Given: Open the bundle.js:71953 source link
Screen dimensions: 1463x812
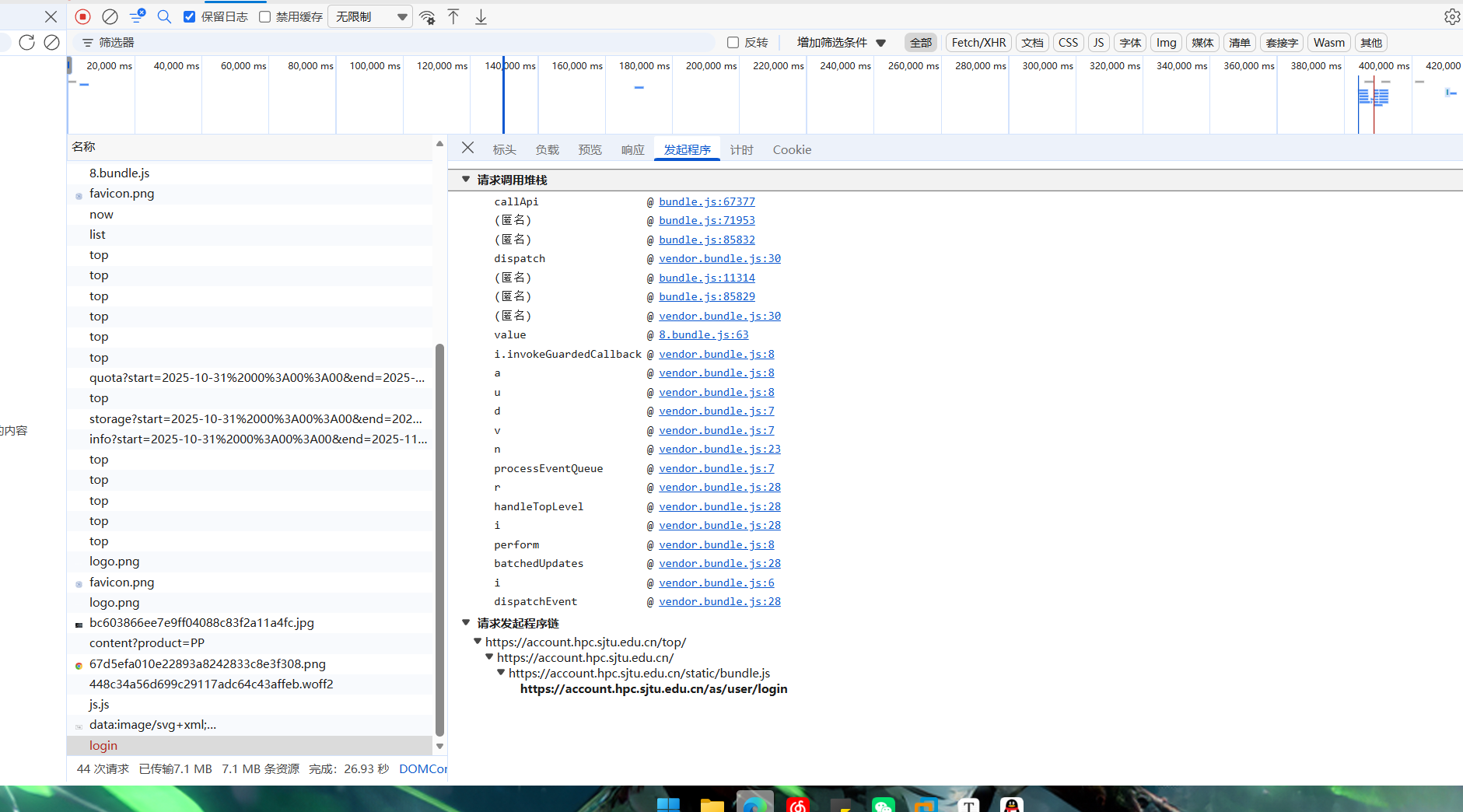Looking at the screenshot, I should (x=707, y=221).
